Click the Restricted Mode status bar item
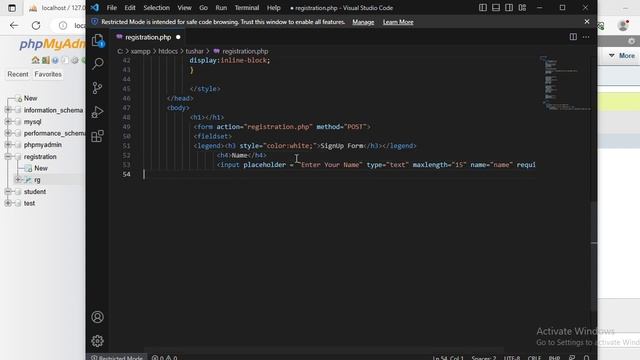Screen dimensions: 640x360 (117, 358)
